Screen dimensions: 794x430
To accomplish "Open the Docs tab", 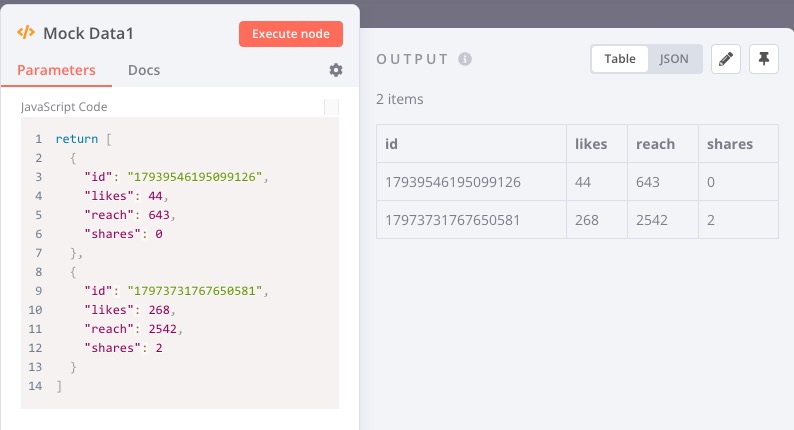I will point(144,70).
